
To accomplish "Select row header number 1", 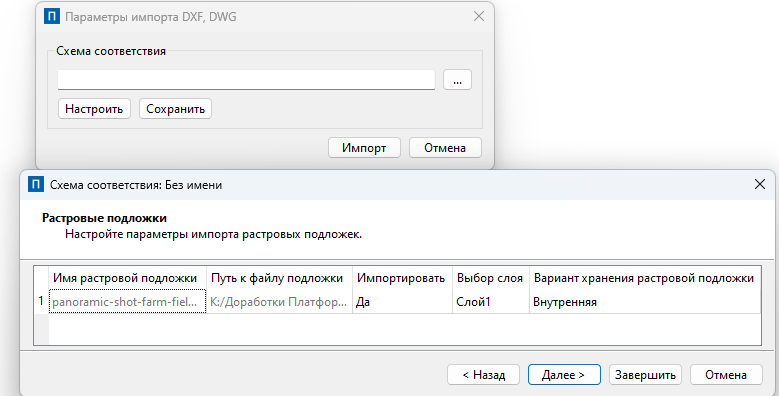I will [41, 302].
